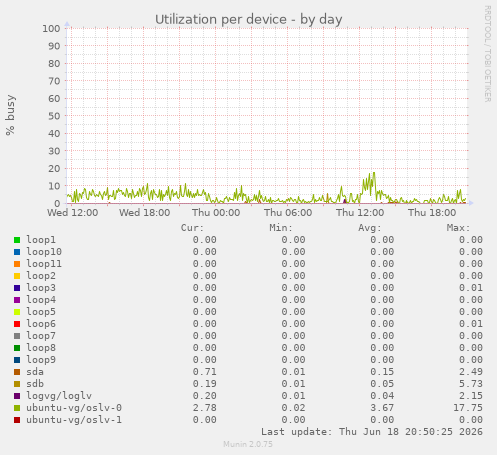
Task: Click the logvg/loglv current value 0.20
Action: 205,396
